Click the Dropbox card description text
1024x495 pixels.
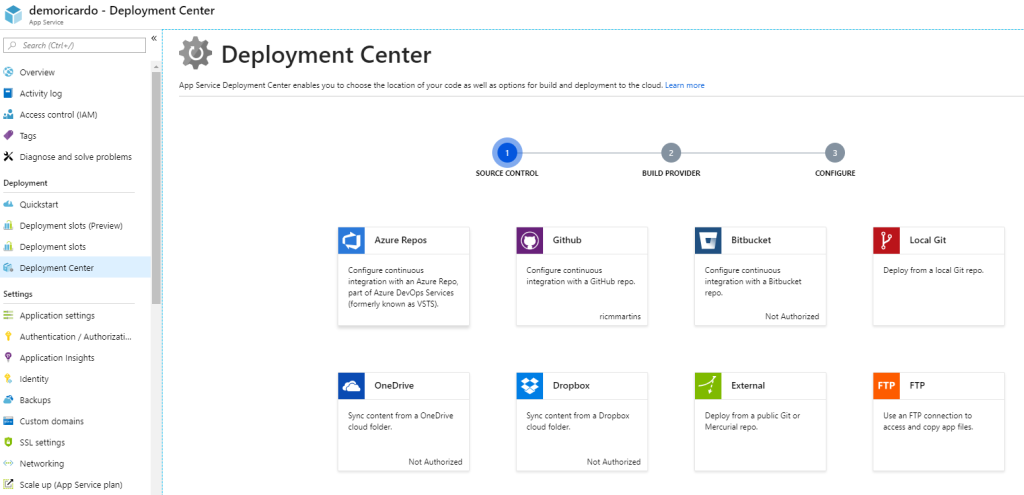578,421
